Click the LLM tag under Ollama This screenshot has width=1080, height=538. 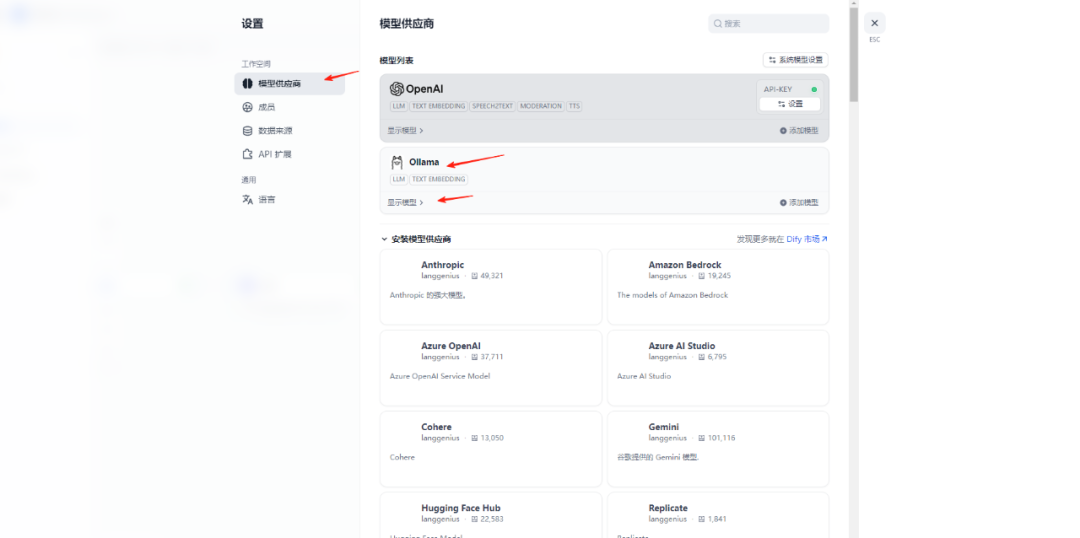[398, 179]
